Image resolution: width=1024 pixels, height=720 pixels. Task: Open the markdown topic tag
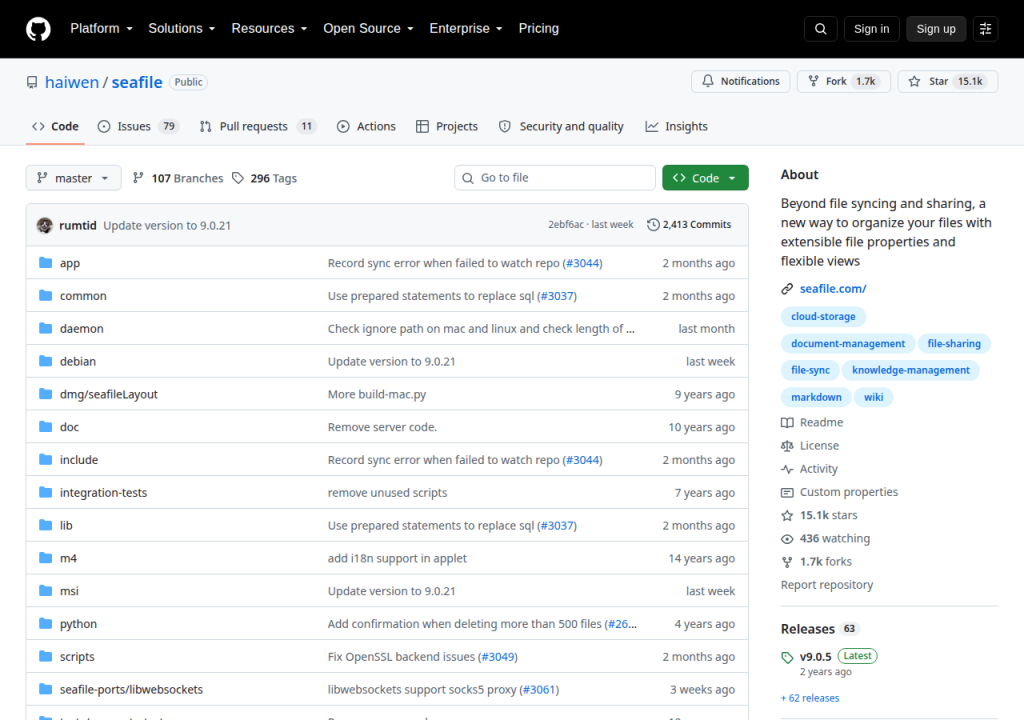[816, 397]
